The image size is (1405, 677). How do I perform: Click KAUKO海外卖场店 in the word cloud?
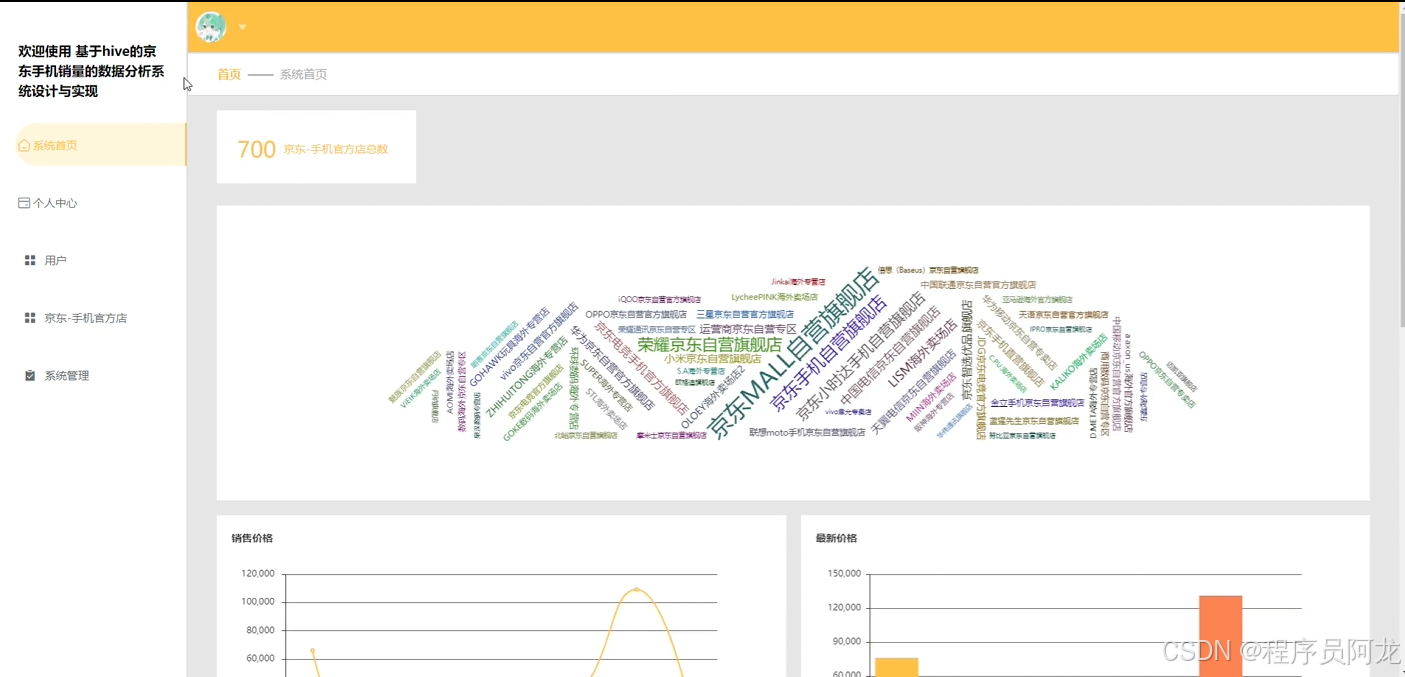pyautogui.click(x=1078, y=361)
